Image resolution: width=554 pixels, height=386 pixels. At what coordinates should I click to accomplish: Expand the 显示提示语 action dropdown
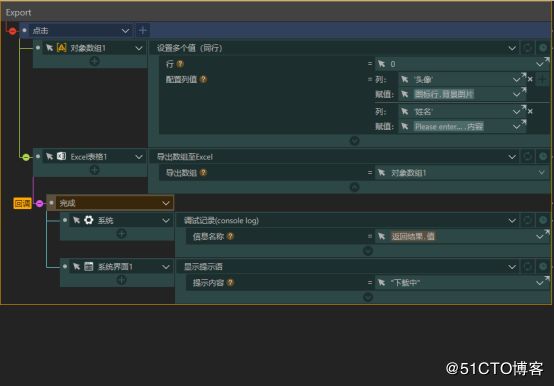click(x=512, y=267)
